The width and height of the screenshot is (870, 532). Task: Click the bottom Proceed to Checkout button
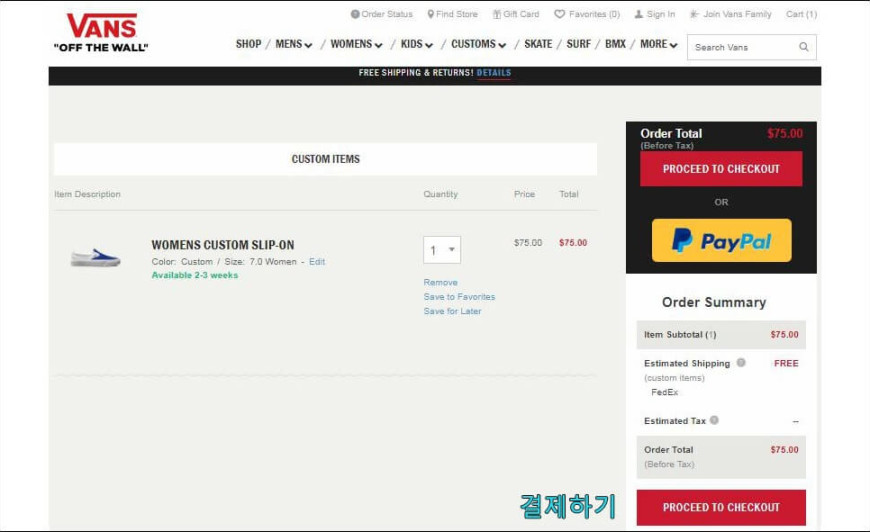pos(721,507)
